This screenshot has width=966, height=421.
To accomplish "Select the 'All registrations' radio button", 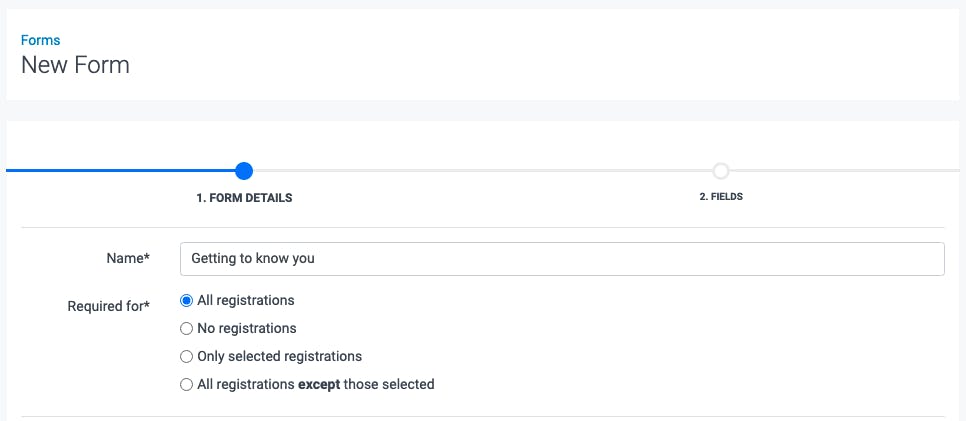I will [186, 300].
